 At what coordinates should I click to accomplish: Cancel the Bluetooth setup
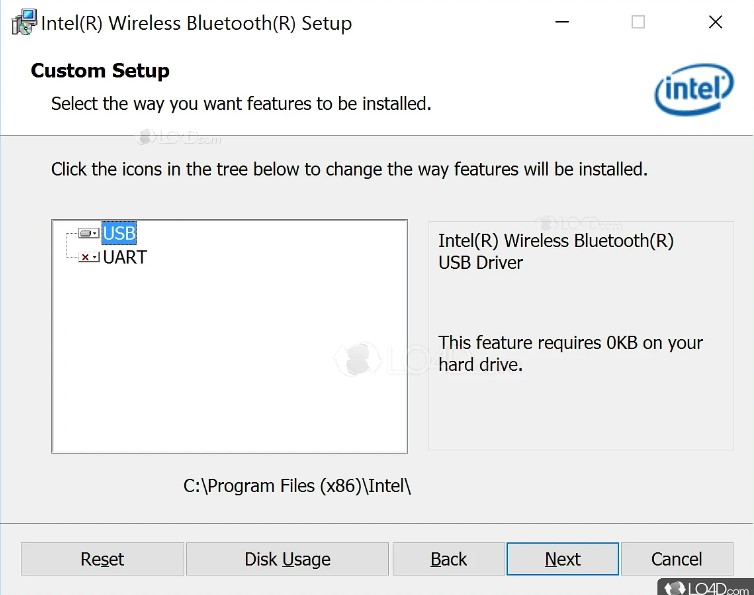pyautogui.click(x=676, y=559)
